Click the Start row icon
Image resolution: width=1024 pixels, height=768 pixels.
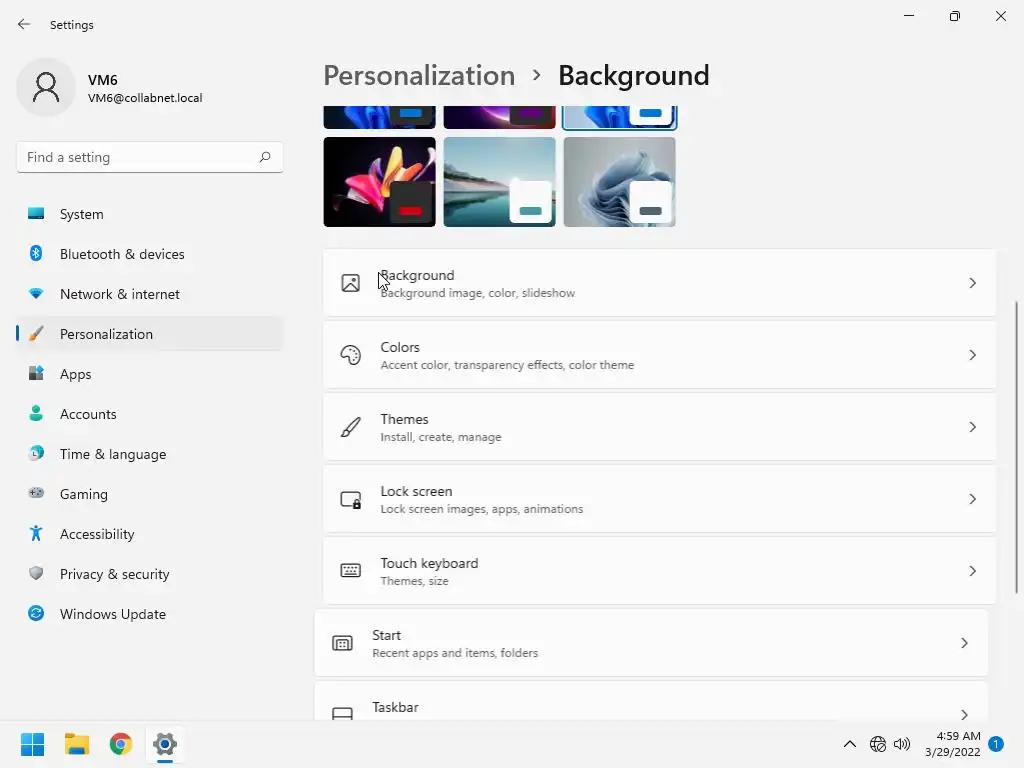click(x=342, y=643)
